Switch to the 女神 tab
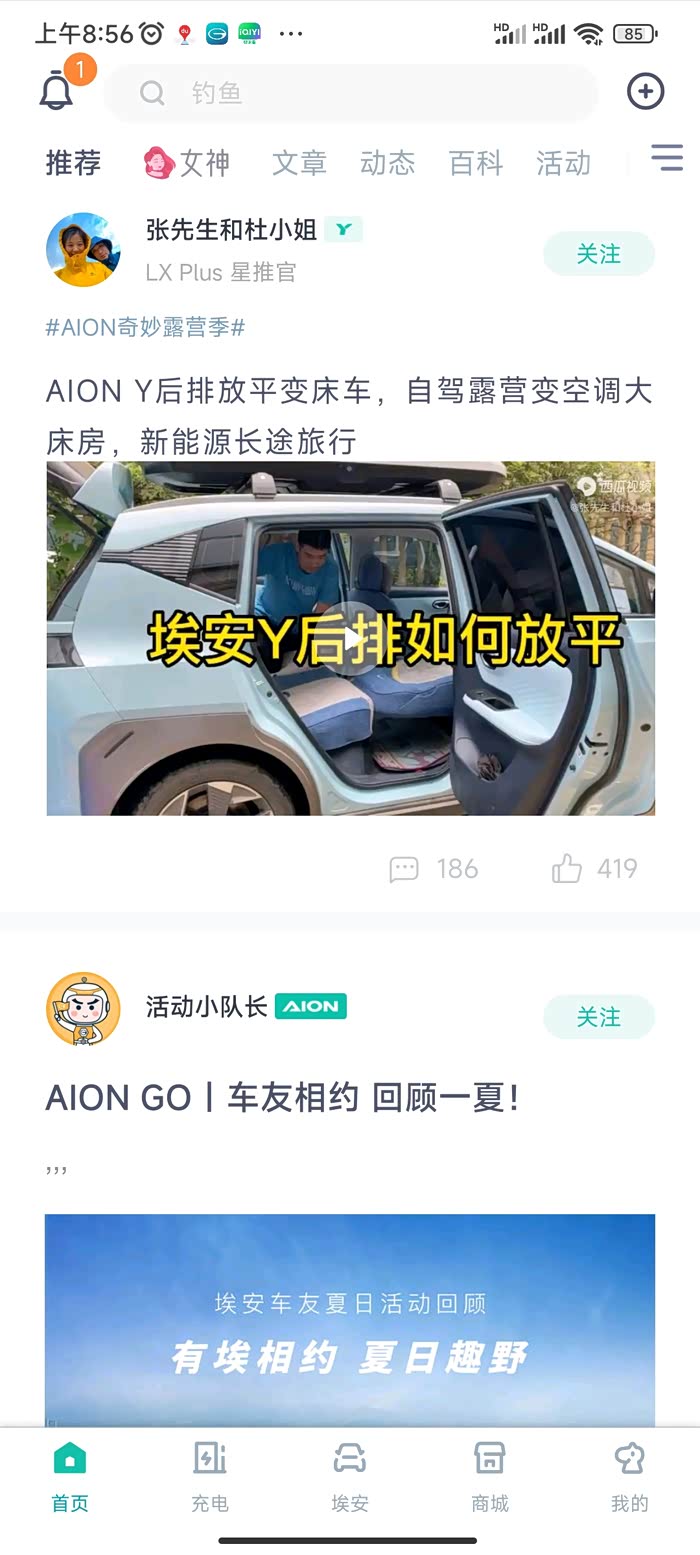 [x=187, y=162]
